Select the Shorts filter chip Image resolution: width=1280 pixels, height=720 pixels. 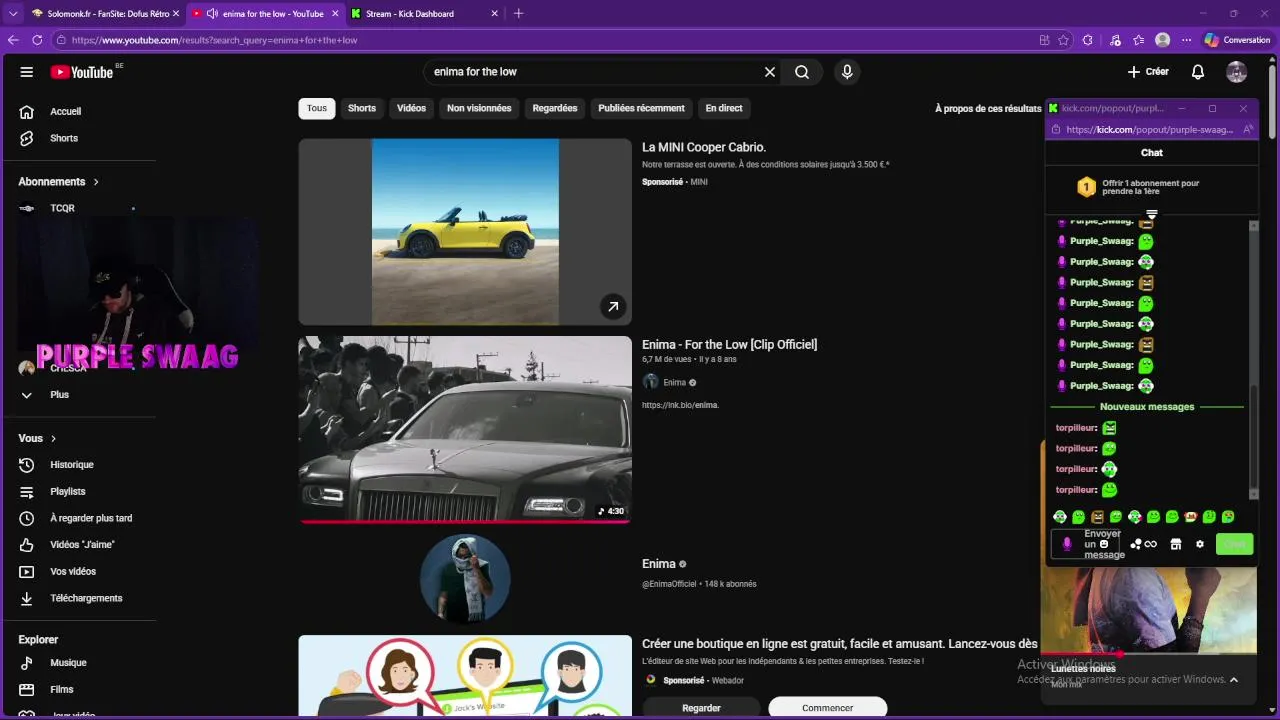tap(362, 108)
